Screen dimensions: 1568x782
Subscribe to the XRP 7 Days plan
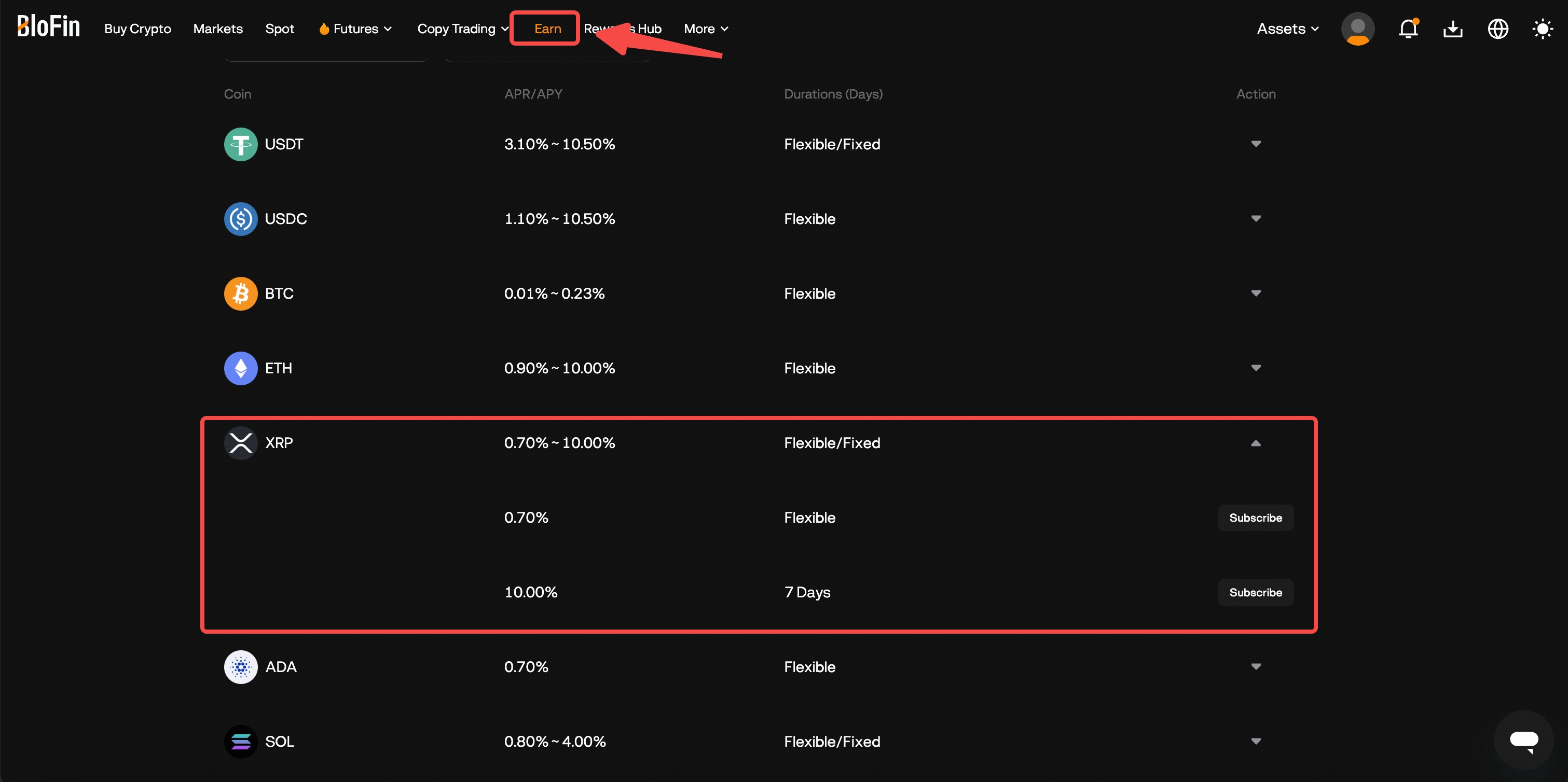coord(1255,592)
